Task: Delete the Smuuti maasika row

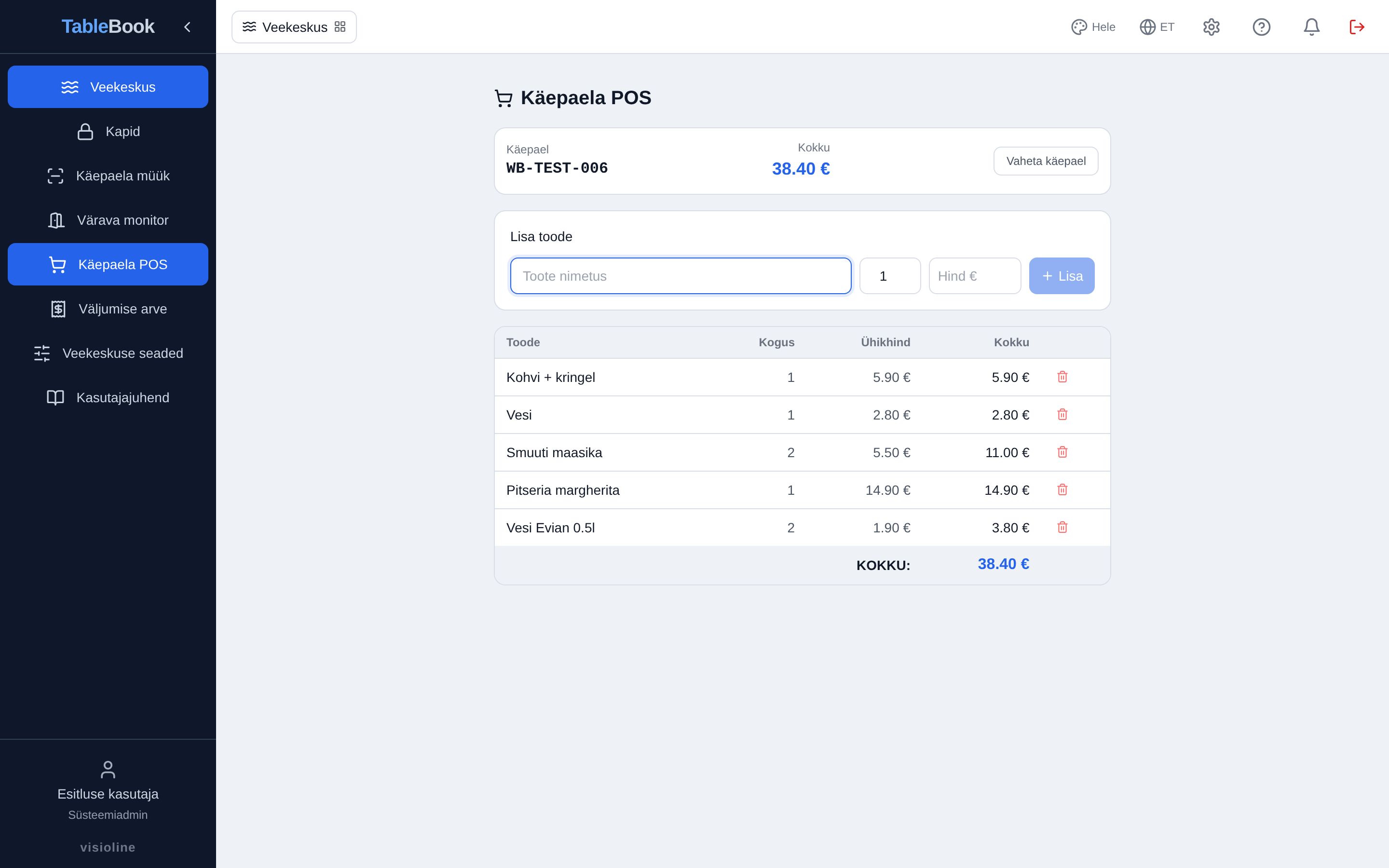Action: point(1062,452)
